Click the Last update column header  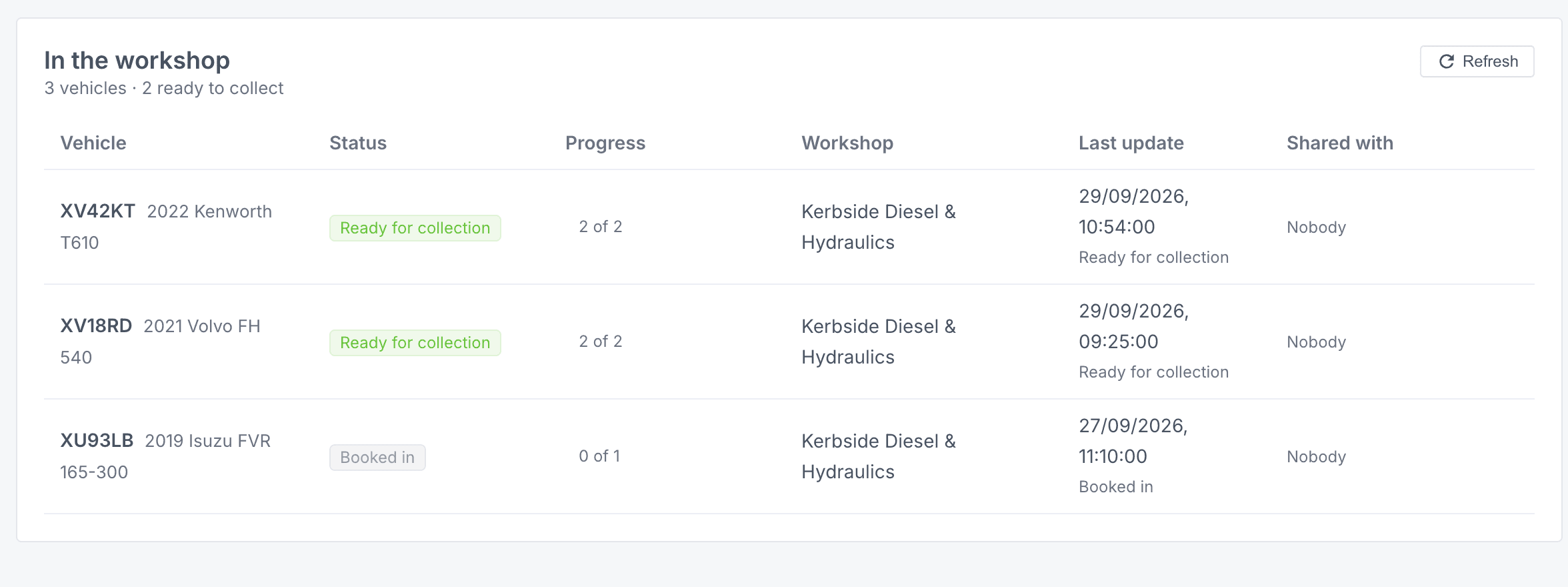coord(1131,143)
